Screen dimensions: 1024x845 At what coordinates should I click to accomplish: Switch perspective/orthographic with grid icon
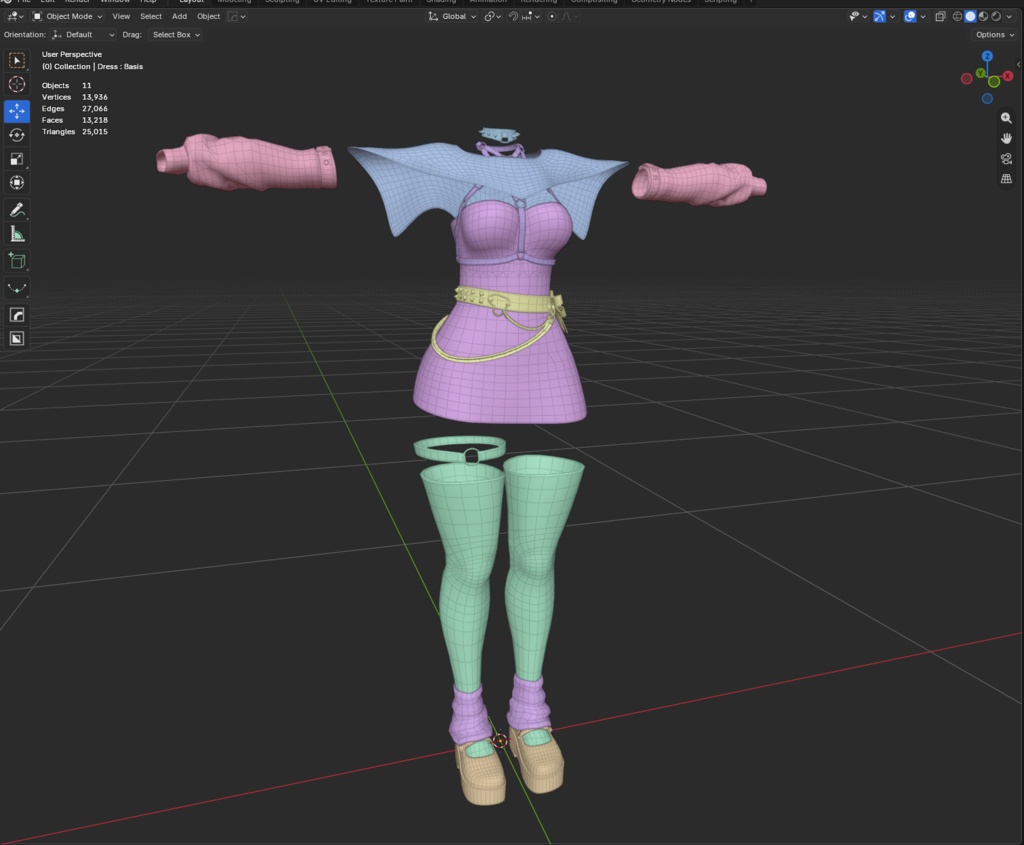tap(1006, 179)
